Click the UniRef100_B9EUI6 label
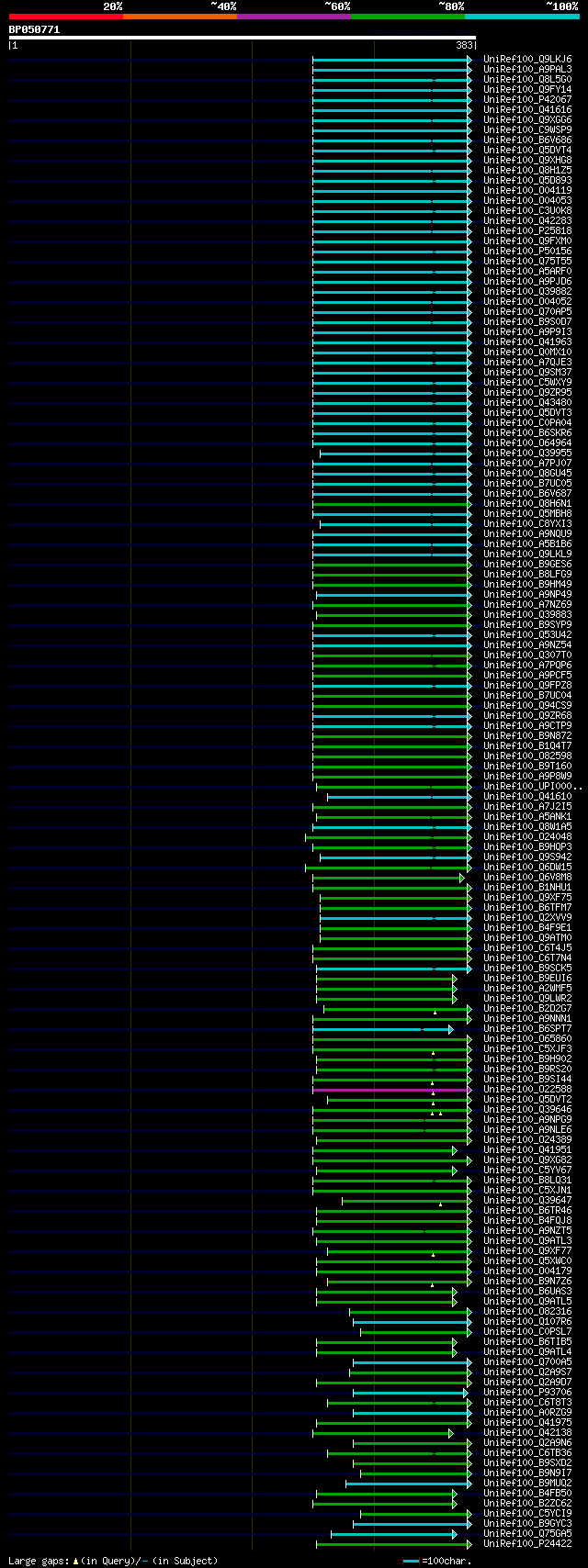 pos(527,979)
